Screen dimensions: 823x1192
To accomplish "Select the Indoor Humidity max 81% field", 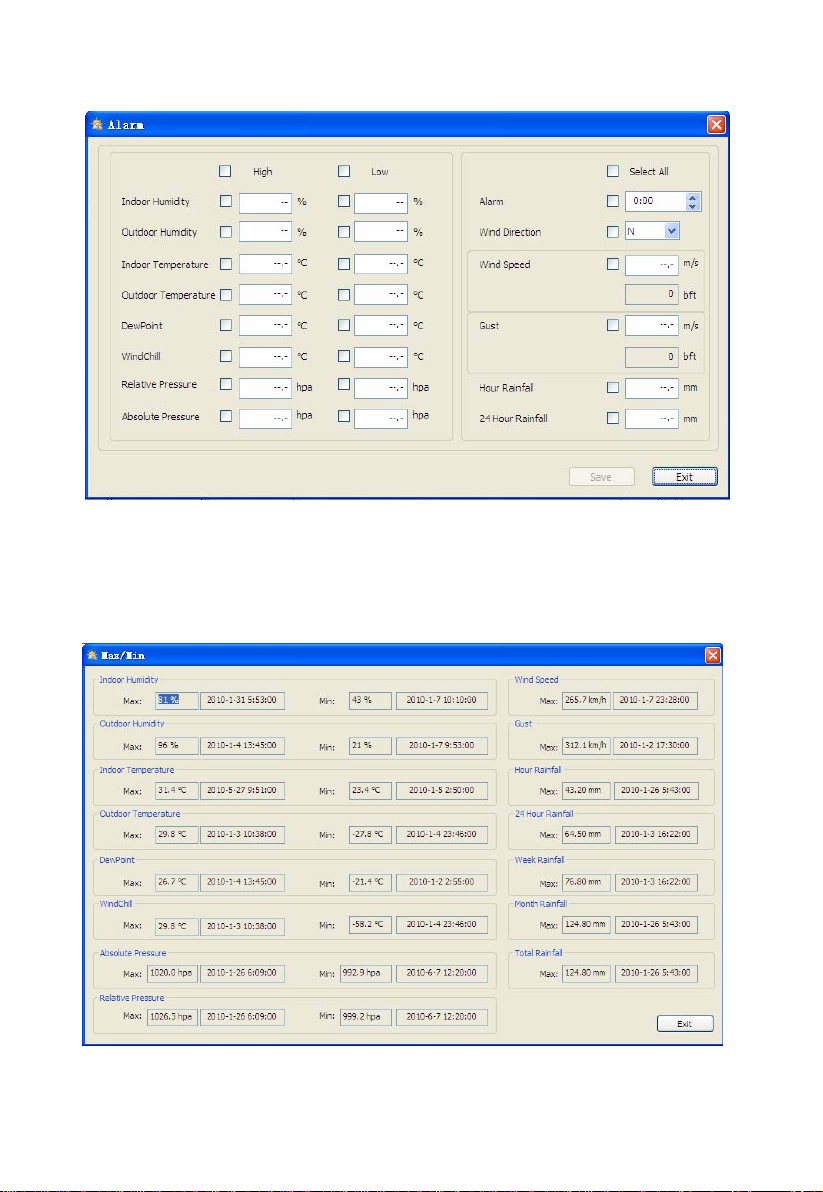I will (x=176, y=700).
